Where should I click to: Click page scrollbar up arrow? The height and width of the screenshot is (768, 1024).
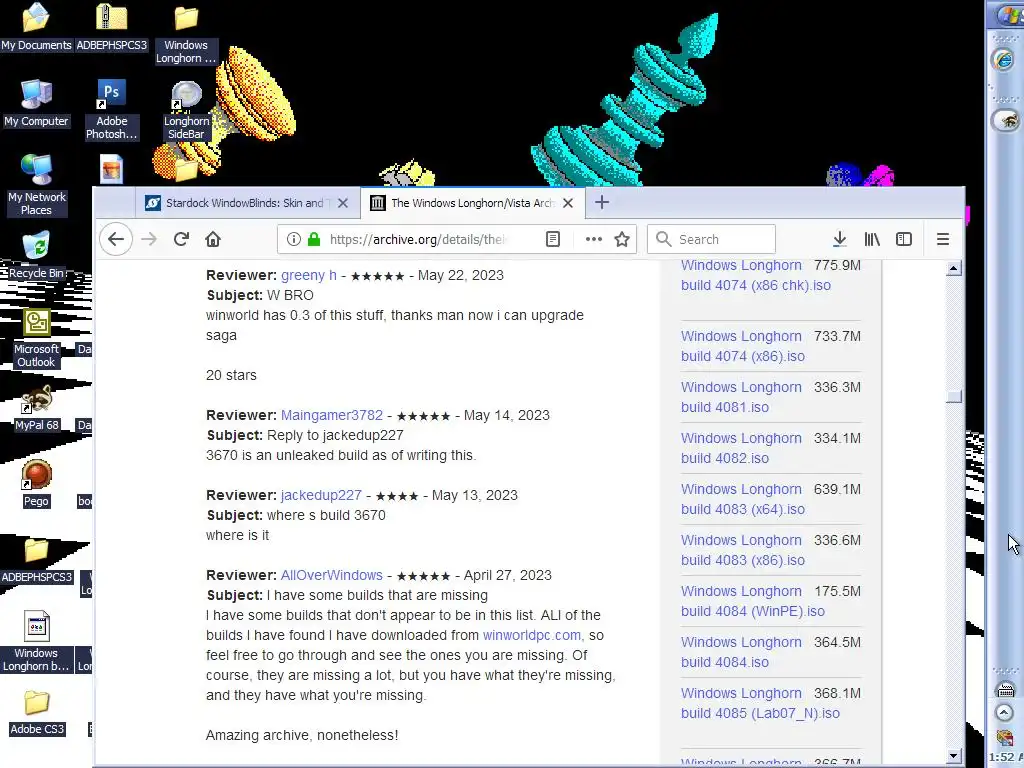[x=953, y=268]
